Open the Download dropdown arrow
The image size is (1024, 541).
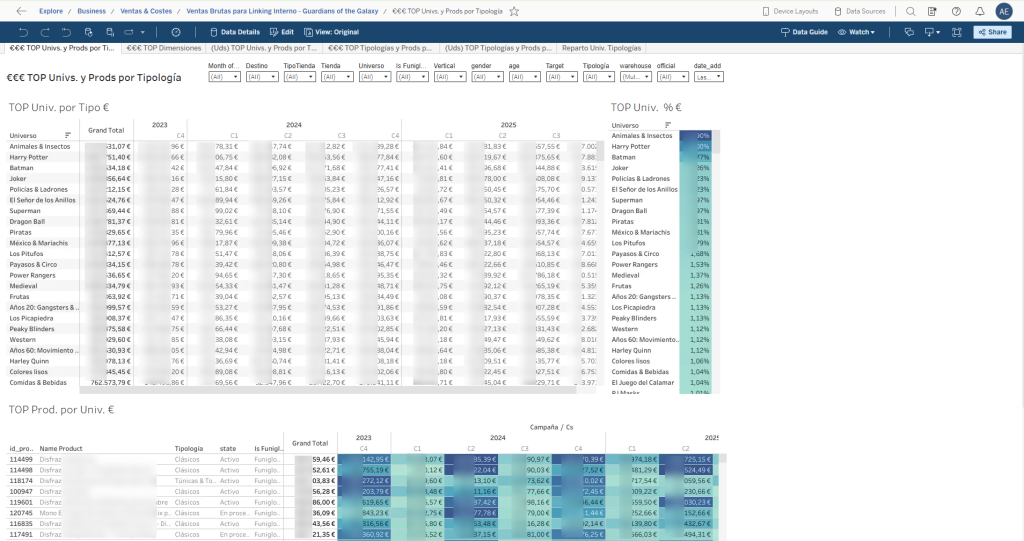coord(938,32)
